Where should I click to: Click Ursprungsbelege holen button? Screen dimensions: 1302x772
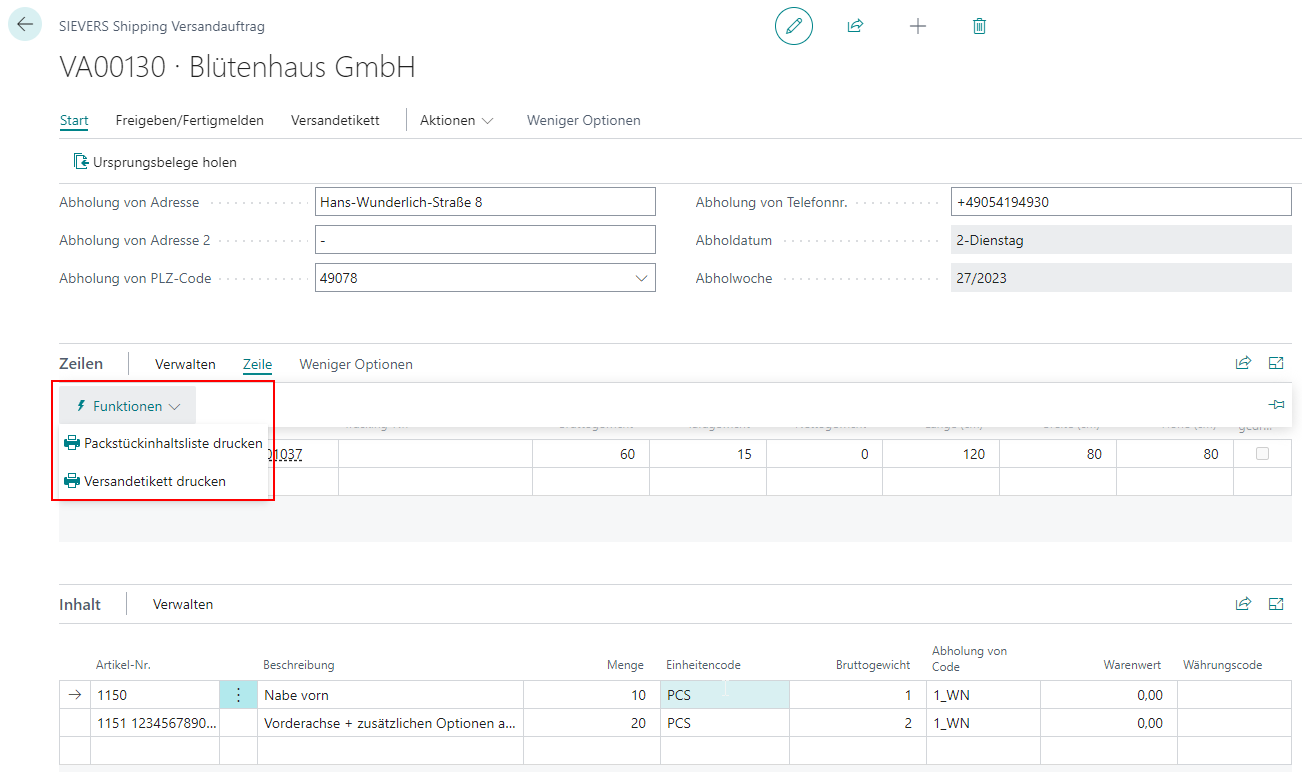tap(155, 162)
